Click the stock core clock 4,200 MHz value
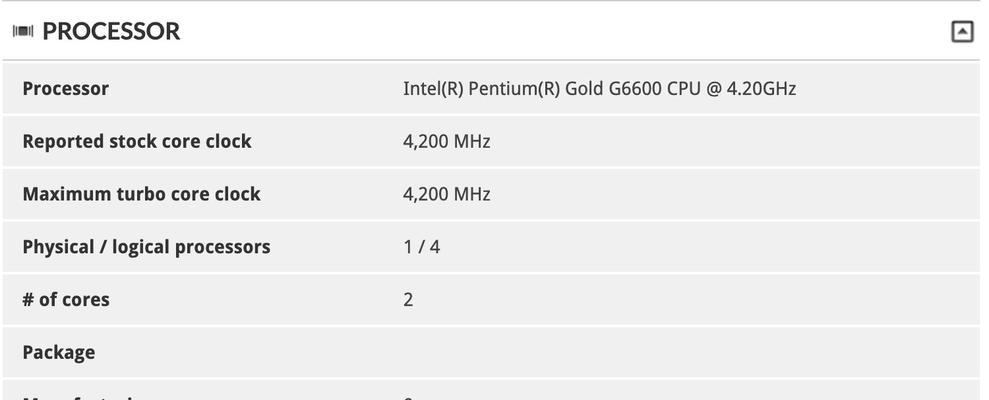 (447, 141)
